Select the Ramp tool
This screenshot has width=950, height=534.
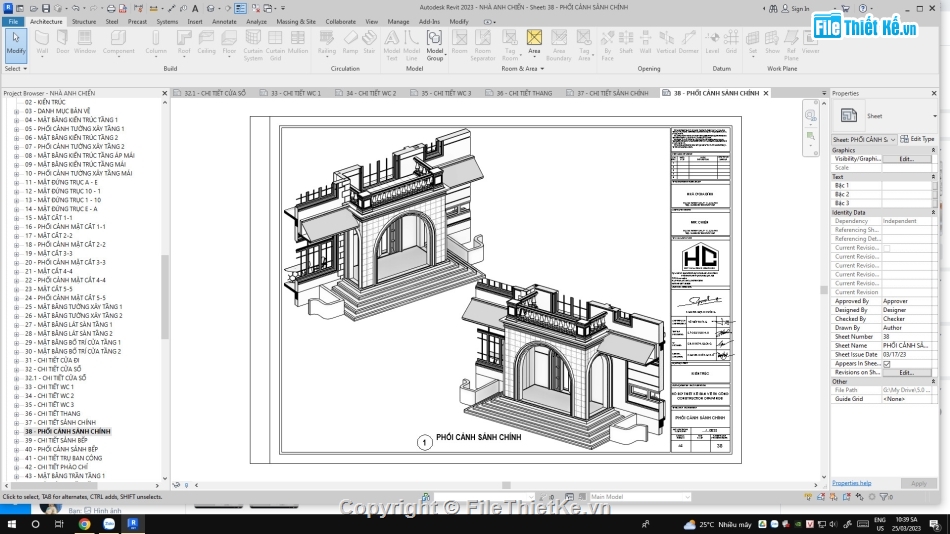(350, 42)
